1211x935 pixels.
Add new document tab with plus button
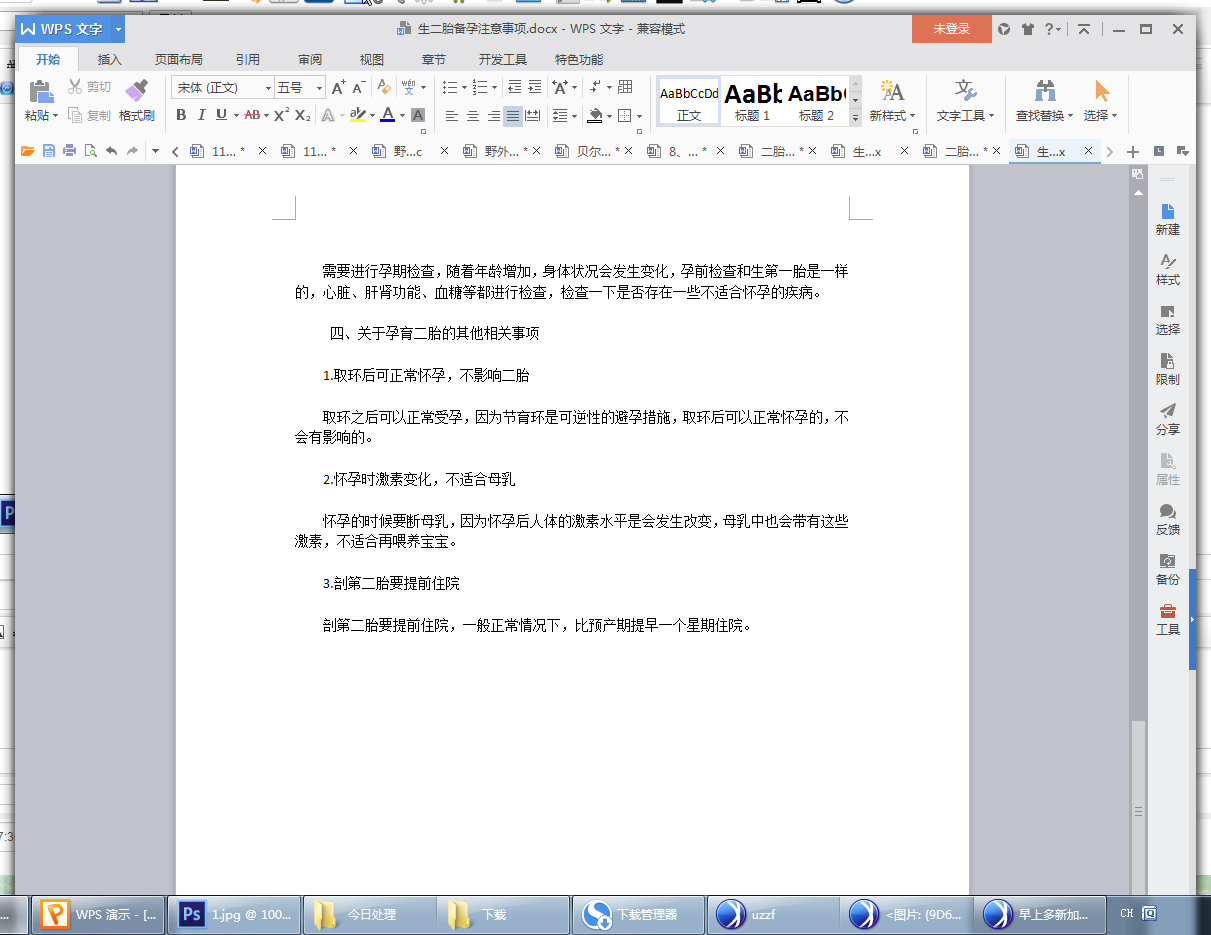coord(1132,151)
